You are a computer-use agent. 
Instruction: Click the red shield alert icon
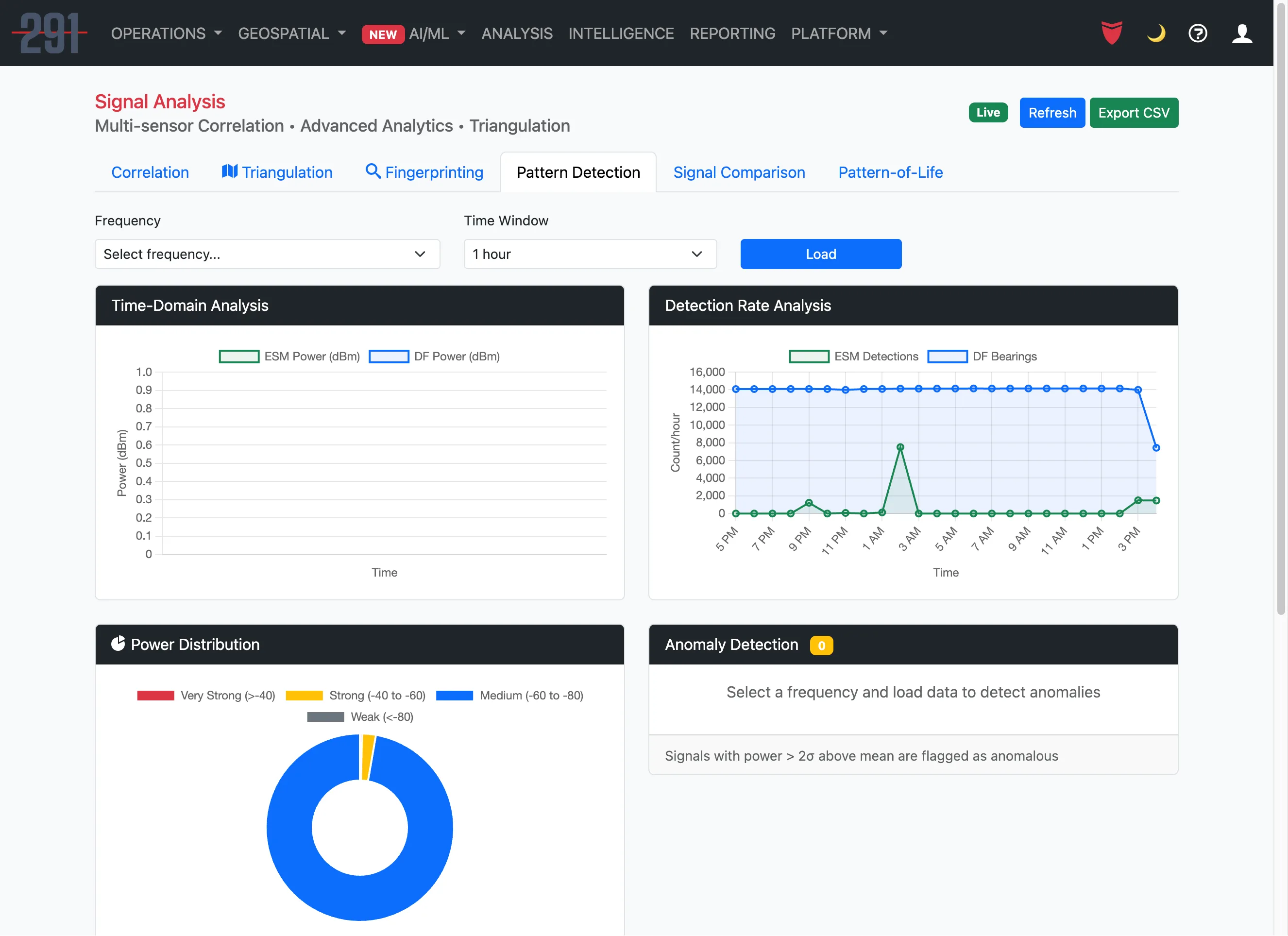[x=1111, y=33]
